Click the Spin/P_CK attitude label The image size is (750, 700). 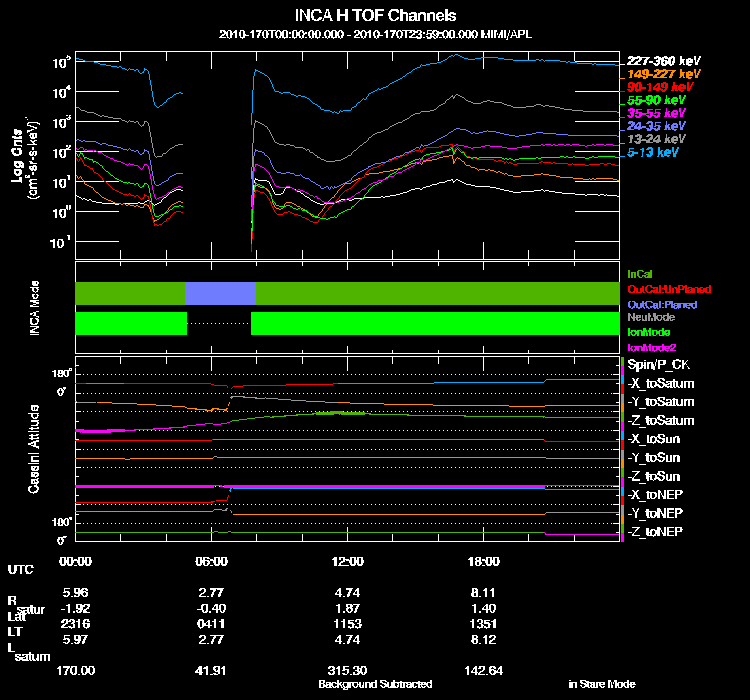coord(659,365)
